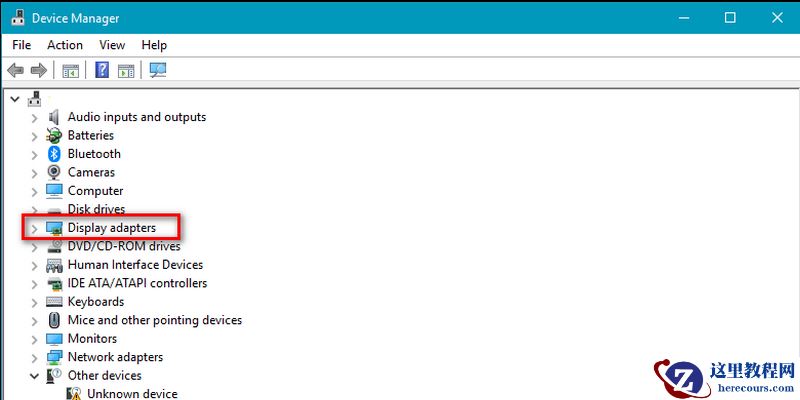Screen dimensions: 800x400
Task: Select the Other devices label
Action: [x=105, y=376]
